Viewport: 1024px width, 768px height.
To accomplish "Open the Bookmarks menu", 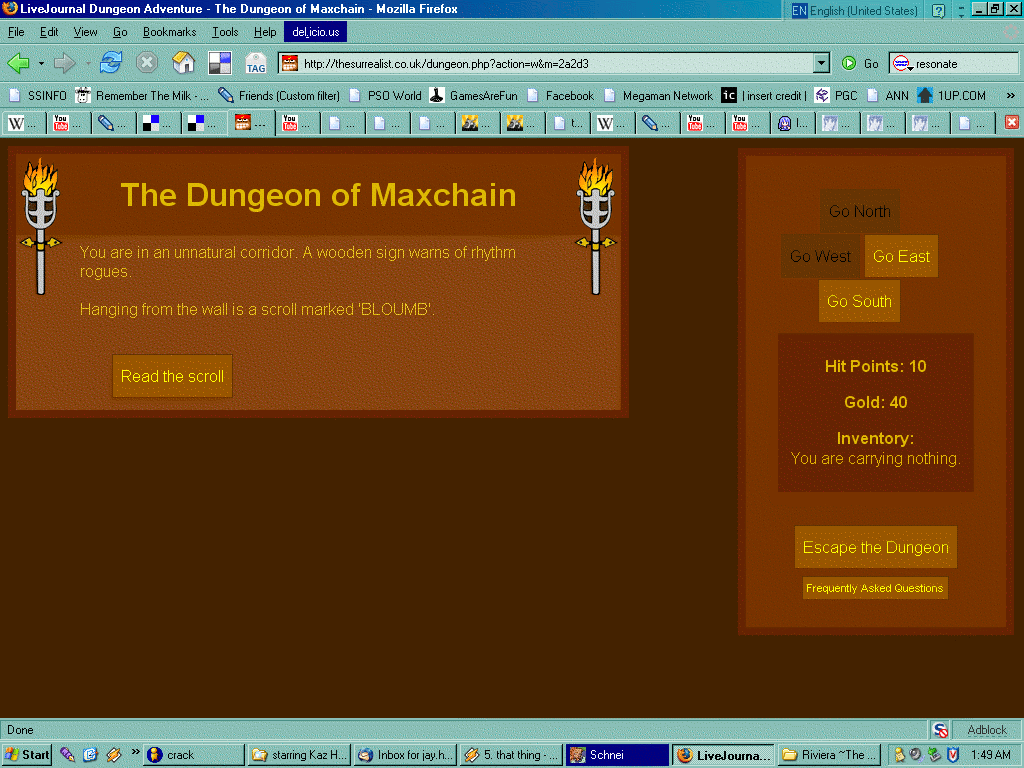I will click(169, 32).
